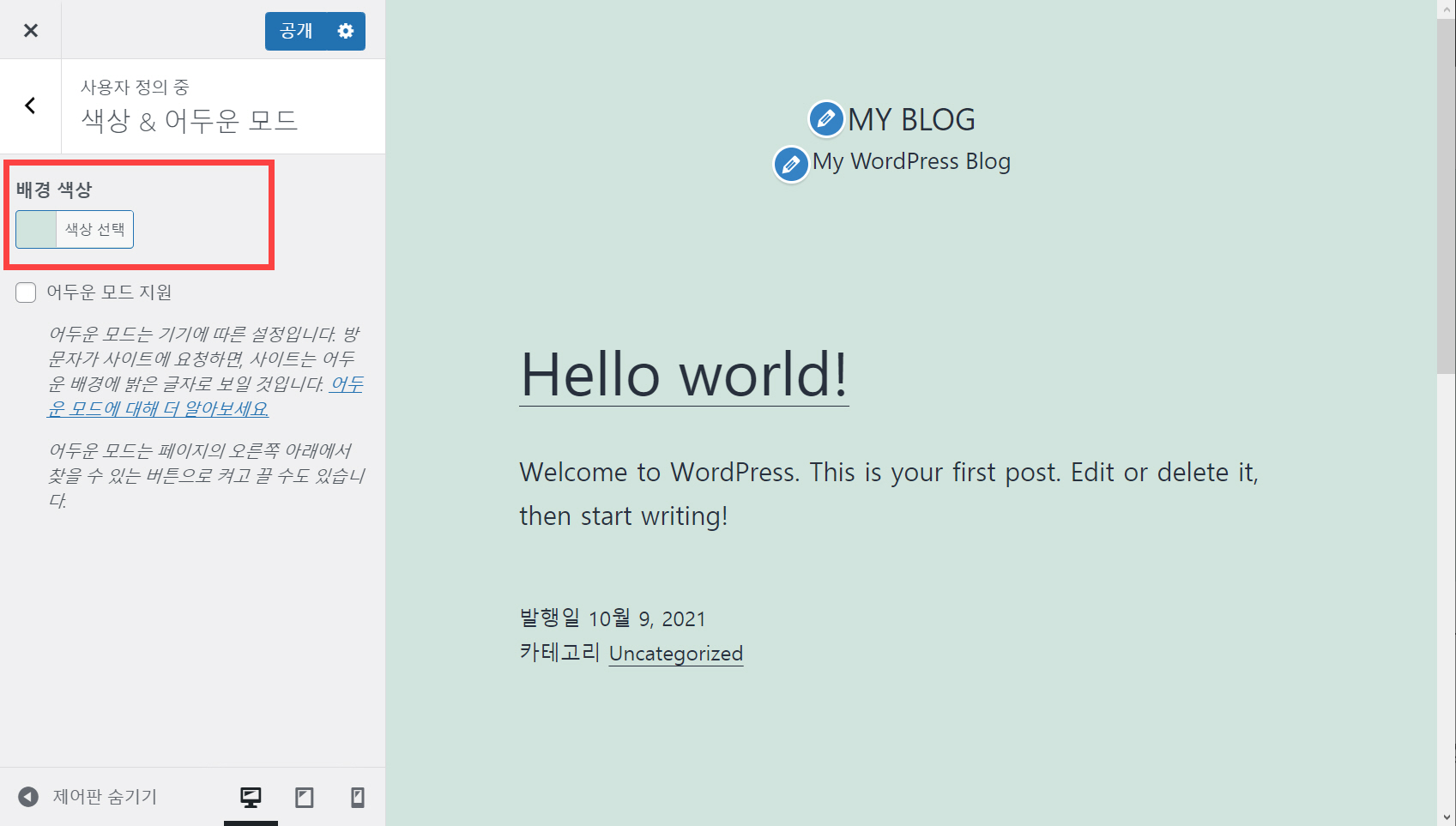Click the My WordPress Blog tagline text
The height and width of the screenshot is (826, 1456).
(911, 161)
